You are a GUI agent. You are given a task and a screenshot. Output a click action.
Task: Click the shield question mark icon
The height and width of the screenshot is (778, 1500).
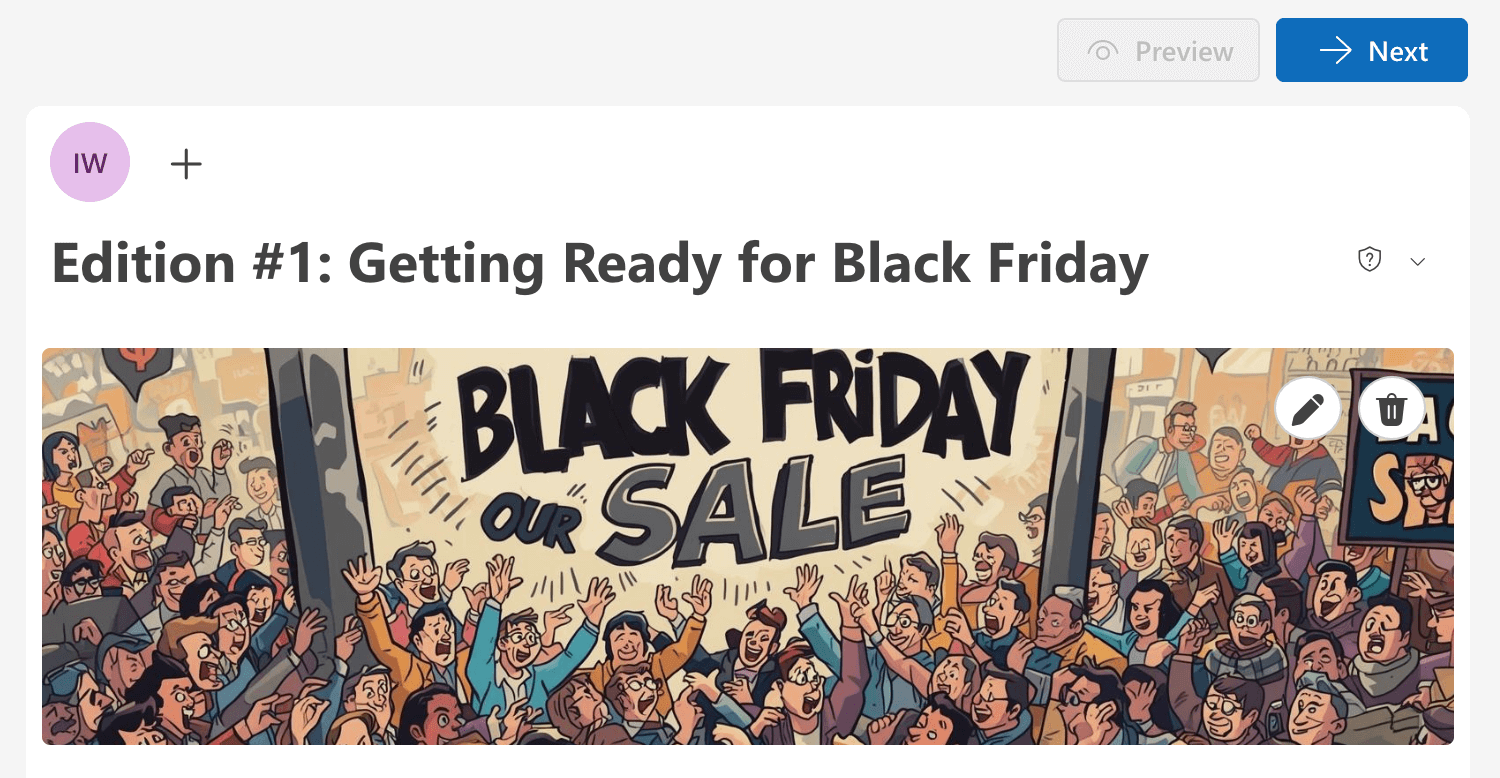[x=1369, y=260]
